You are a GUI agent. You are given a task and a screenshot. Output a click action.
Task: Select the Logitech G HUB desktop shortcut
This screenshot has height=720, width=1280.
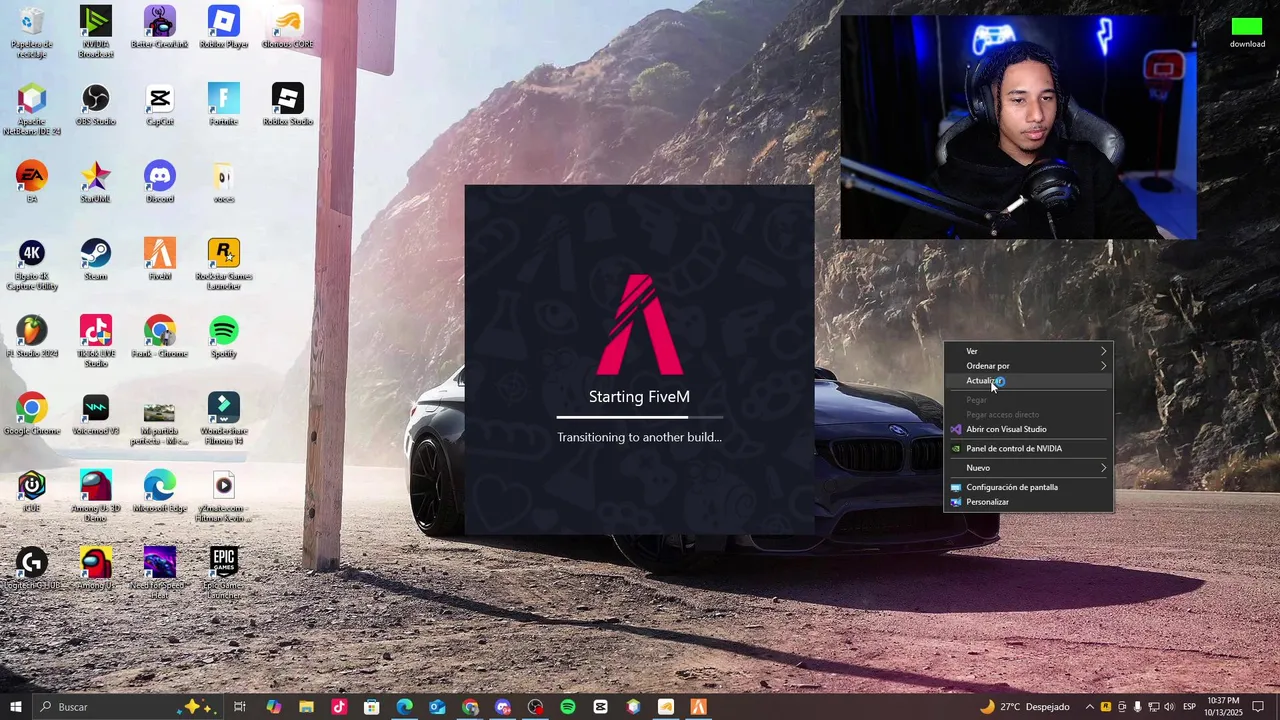pyautogui.click(x=32, y=568)
